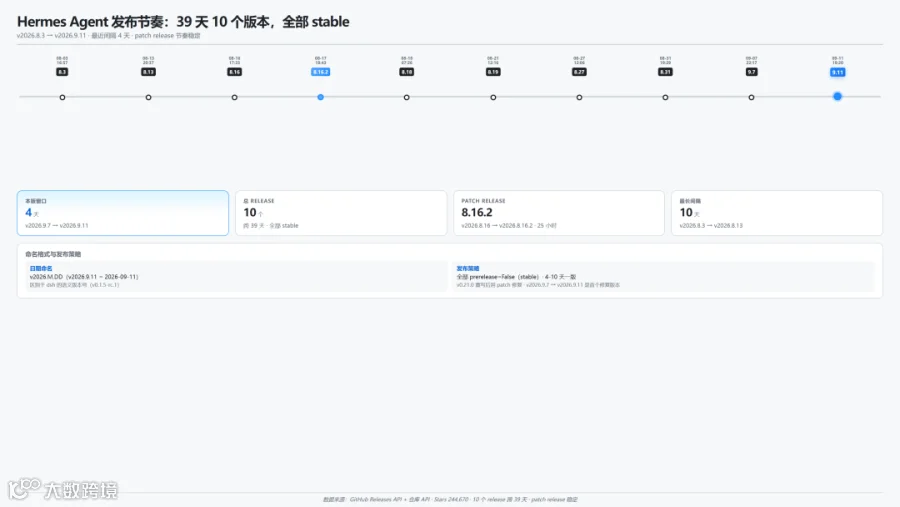Select the 8.16 version badge
This screenshot has height=507, width=900.
tap(234, 72)
